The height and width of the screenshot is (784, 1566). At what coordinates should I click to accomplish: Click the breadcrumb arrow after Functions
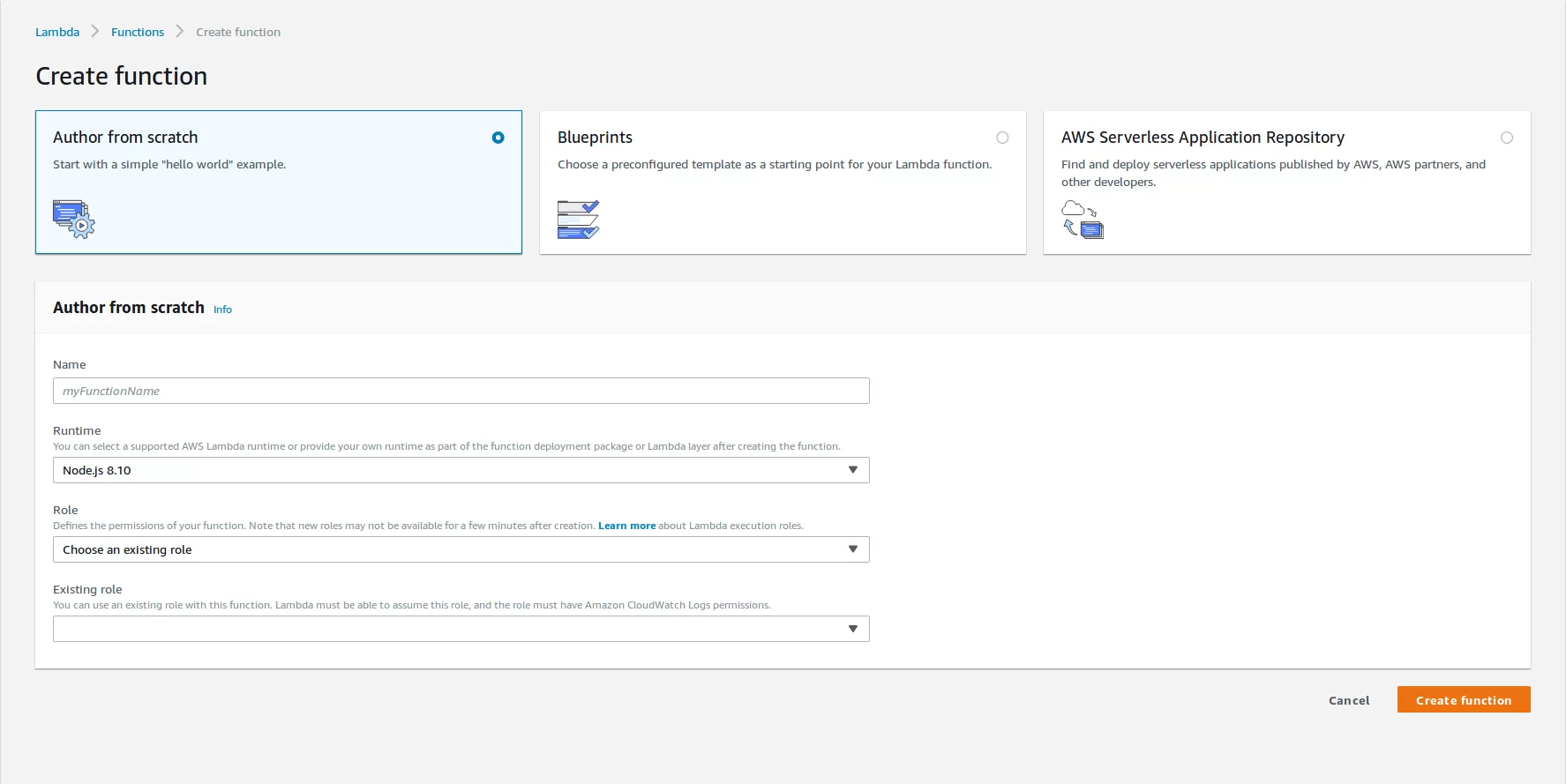click(180, 32)
